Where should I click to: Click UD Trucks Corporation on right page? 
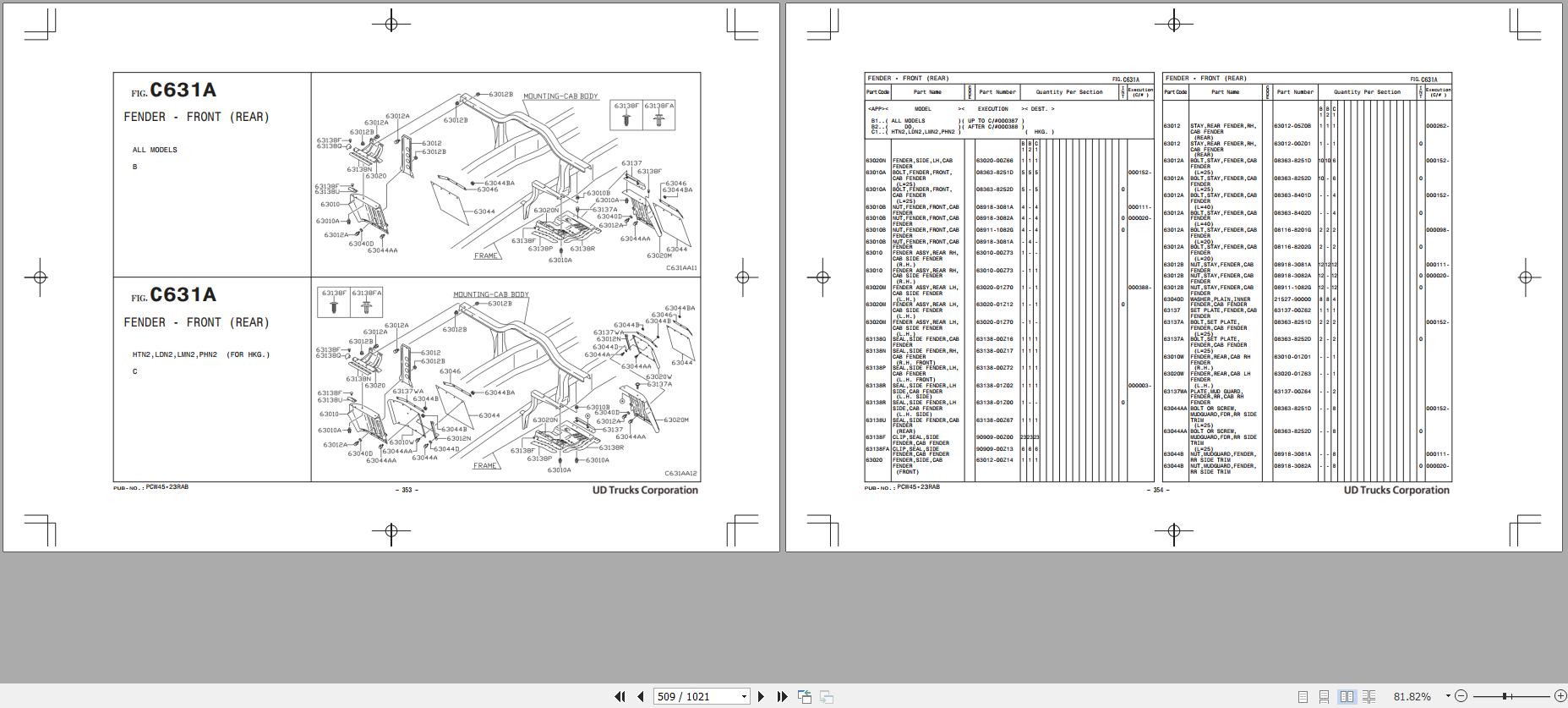click(x=1396, y=490)
